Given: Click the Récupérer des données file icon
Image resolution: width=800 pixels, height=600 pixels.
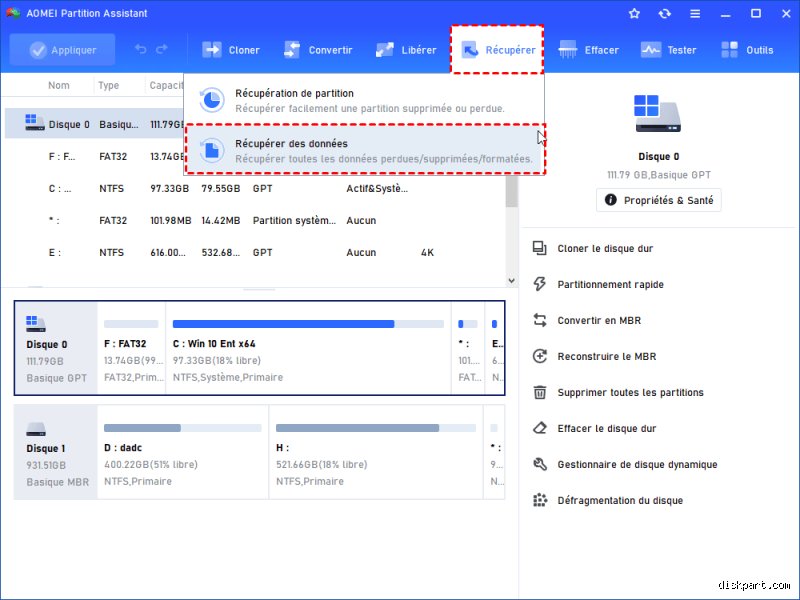Looking at the screenshot, I should tap(211, 151).
